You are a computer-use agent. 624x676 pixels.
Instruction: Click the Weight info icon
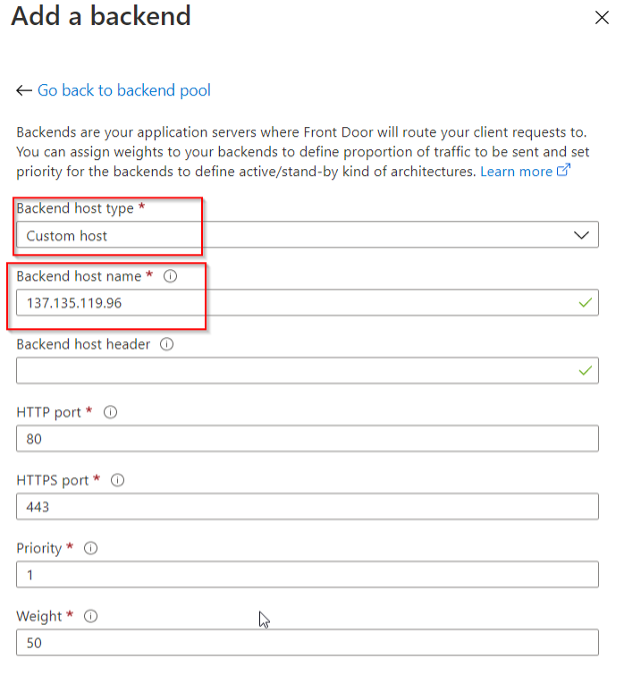91,616
